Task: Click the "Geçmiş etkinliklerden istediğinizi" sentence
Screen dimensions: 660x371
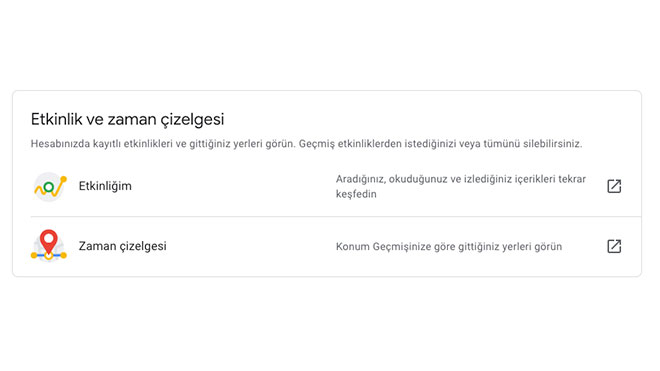Action: click(x=440, y=144)
